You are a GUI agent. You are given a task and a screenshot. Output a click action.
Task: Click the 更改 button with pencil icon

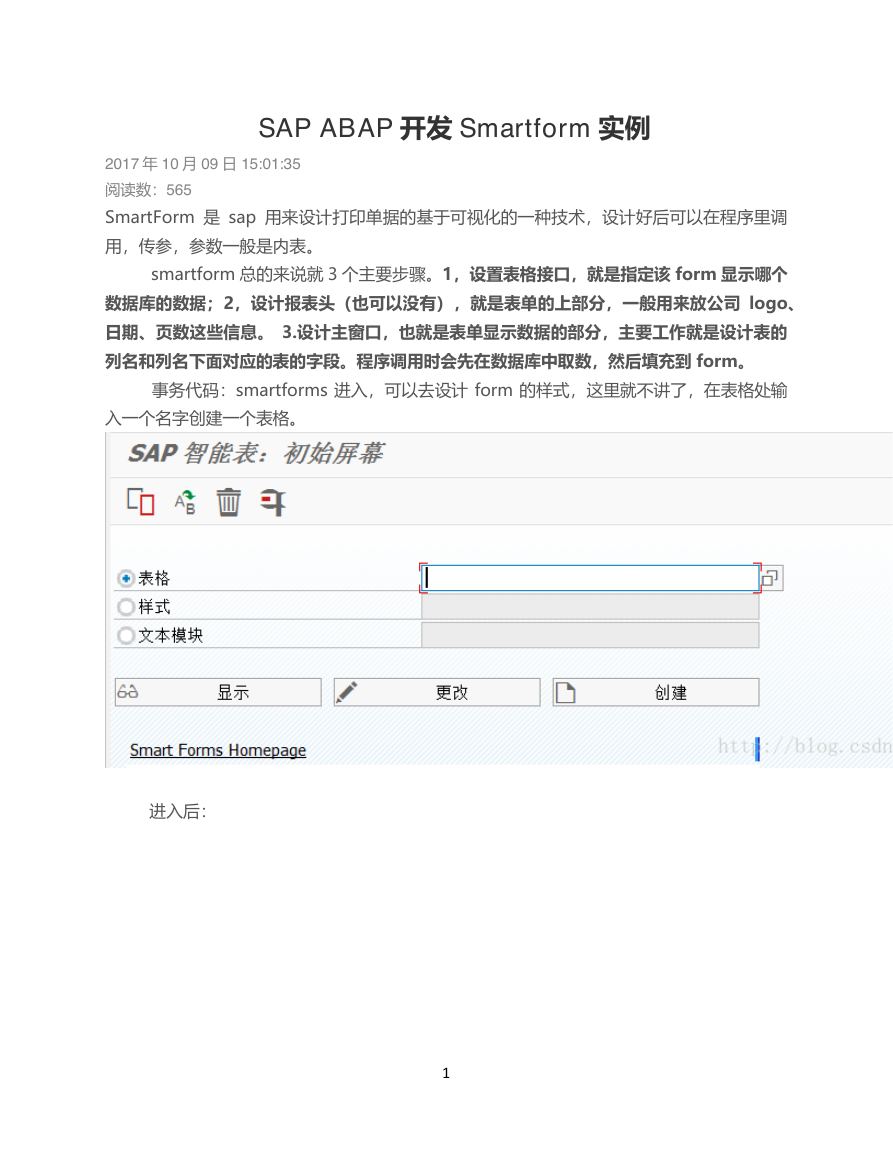click(x=437, y=692)
